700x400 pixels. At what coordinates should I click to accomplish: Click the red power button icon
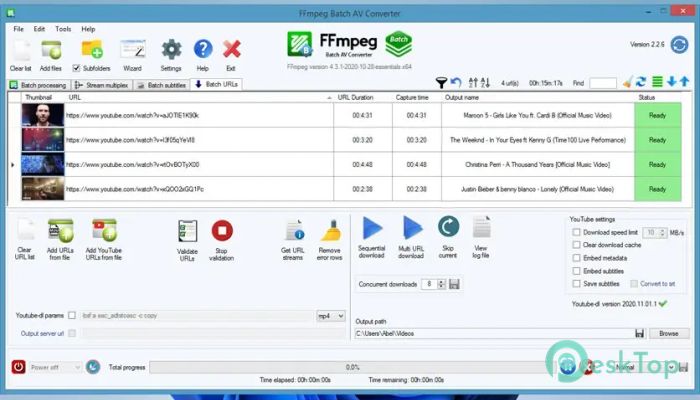point(18,367)
